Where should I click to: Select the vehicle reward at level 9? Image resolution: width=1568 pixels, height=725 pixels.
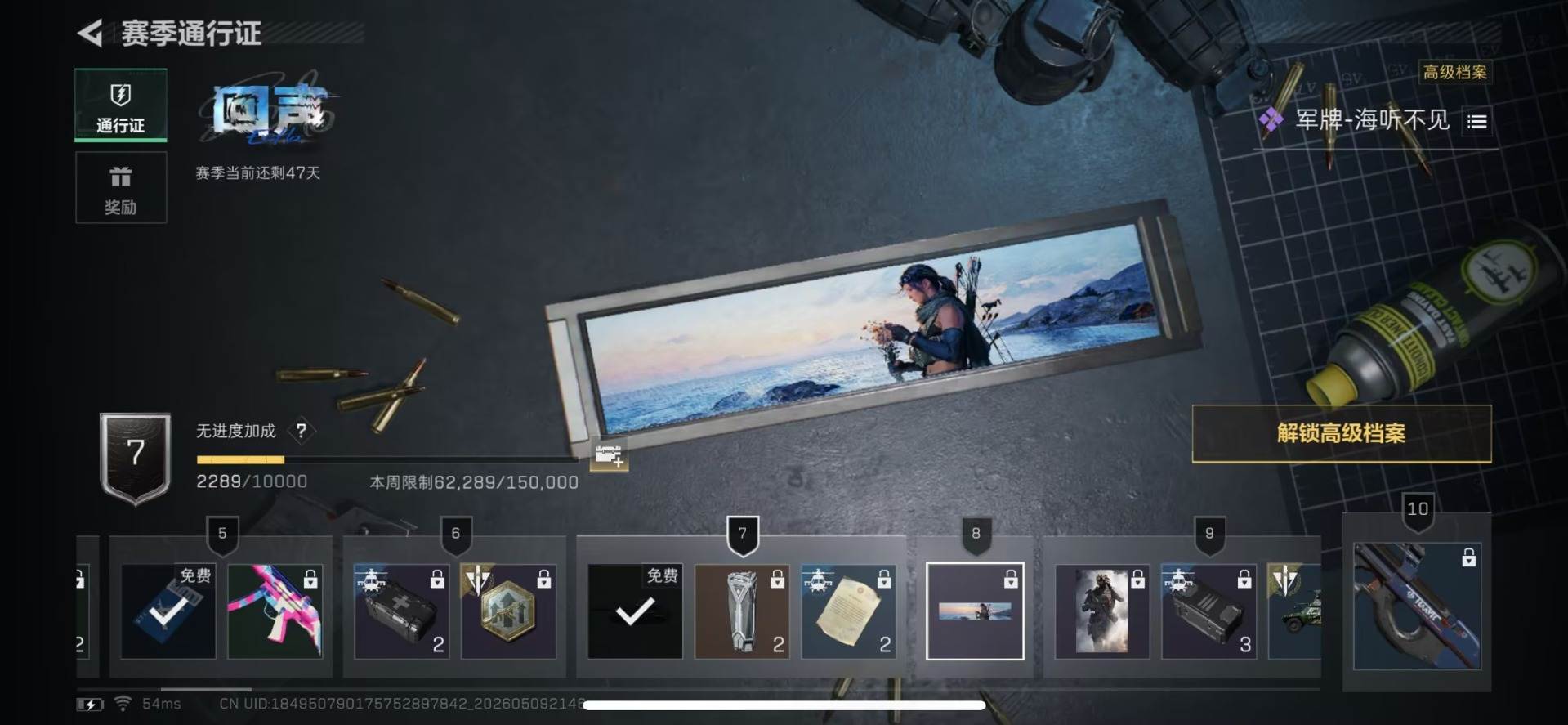[x=1294, y=611]
